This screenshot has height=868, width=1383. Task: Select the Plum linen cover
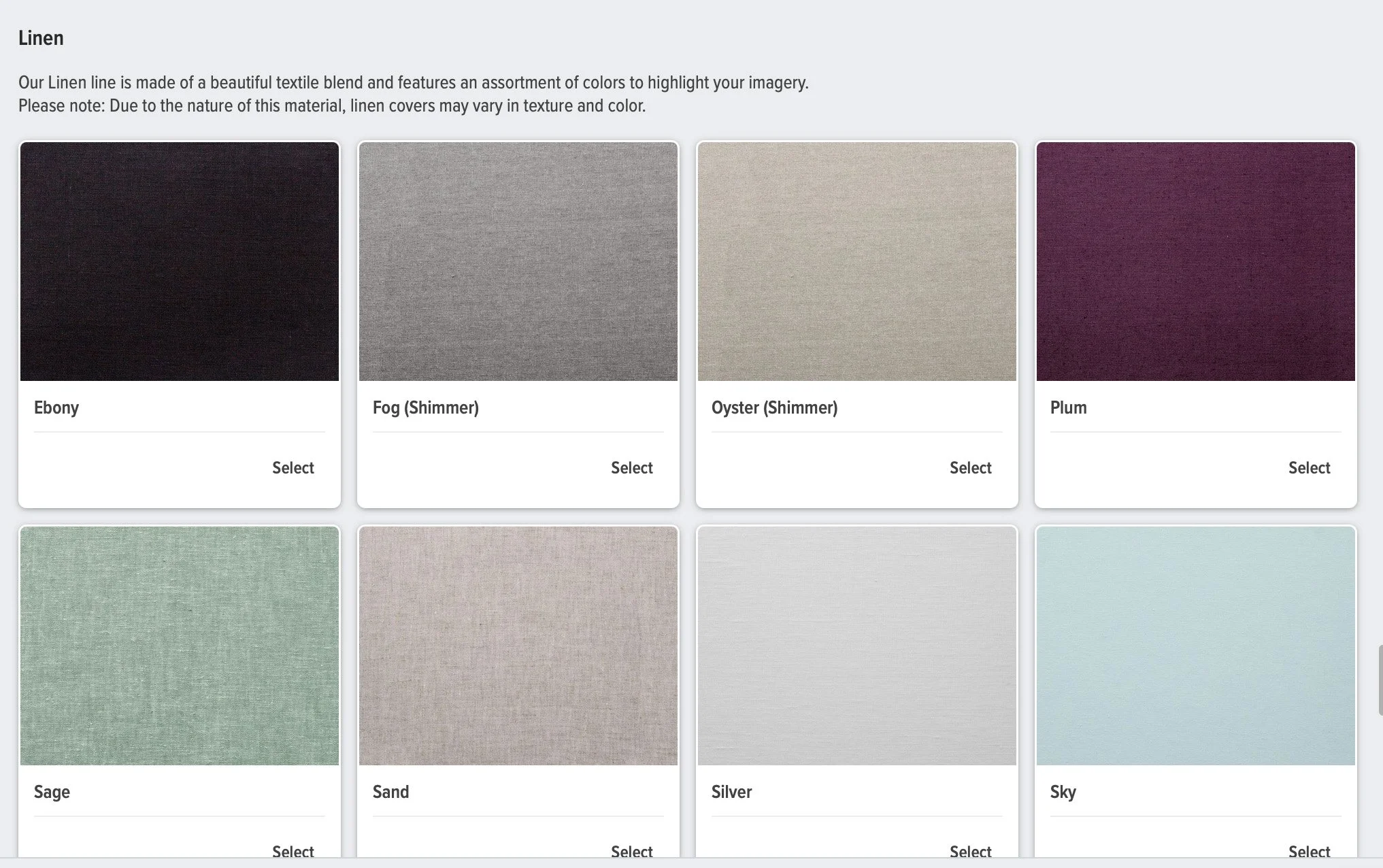point(1308,467)
